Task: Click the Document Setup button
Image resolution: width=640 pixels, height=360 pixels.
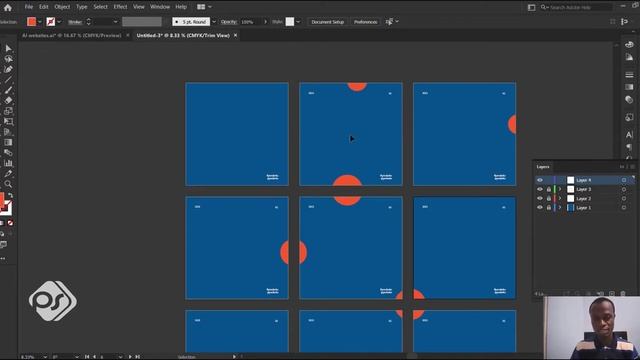Action: pyautogui.click(x=327, y=22)
